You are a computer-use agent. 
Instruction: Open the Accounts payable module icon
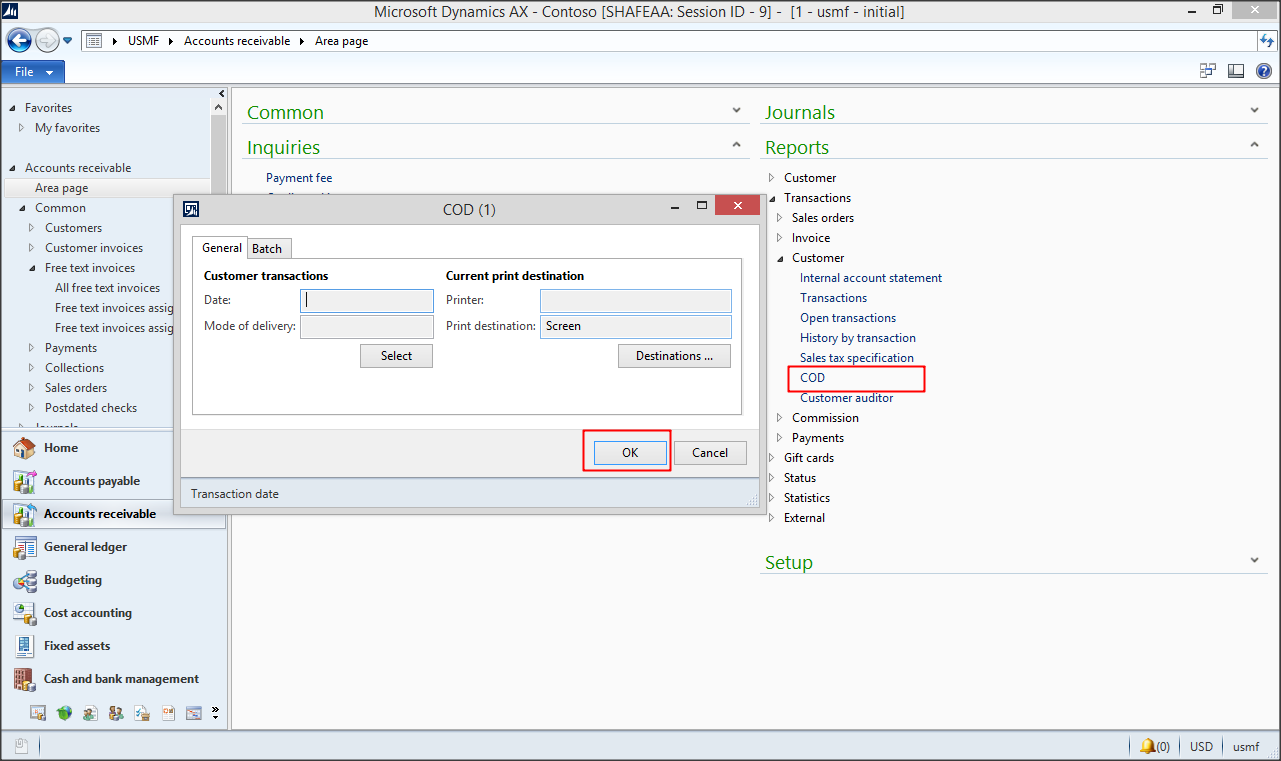click(x=24, y=480)
